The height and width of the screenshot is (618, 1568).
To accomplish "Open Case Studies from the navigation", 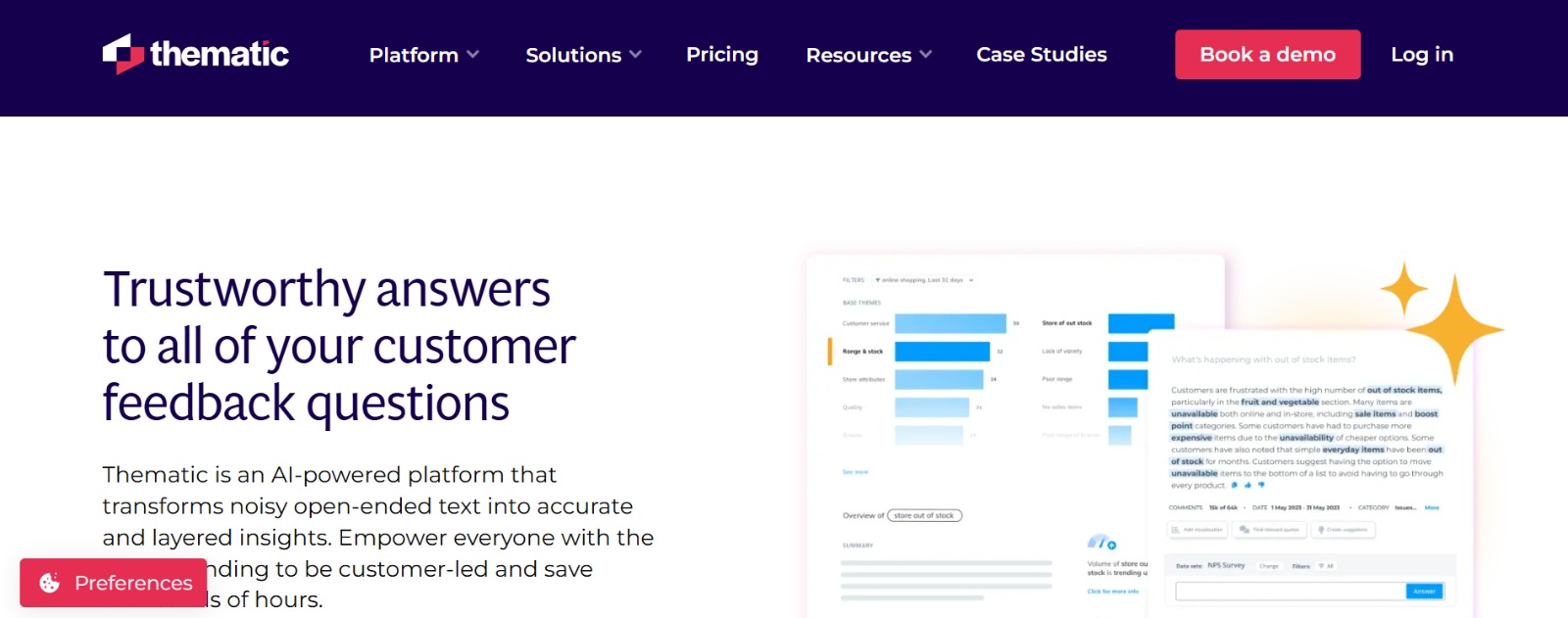I will (x=1041, y=55).
